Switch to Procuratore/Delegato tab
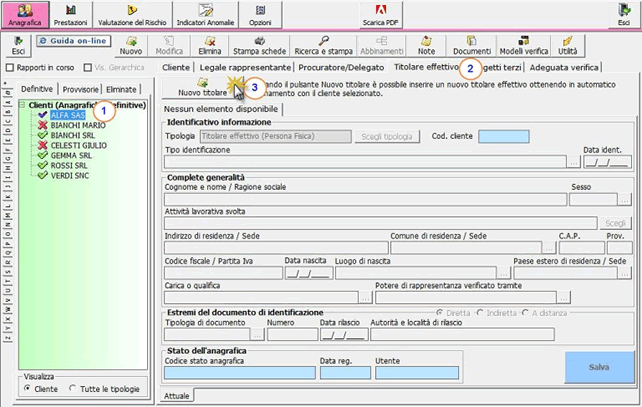This screenshot has width=642, height=407. [x=341, y=68]
